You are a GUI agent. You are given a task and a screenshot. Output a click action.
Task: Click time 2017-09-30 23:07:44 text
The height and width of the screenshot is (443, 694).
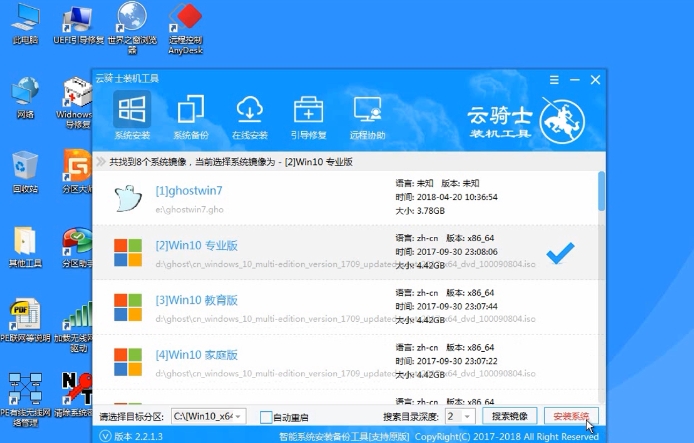point(447,306)
